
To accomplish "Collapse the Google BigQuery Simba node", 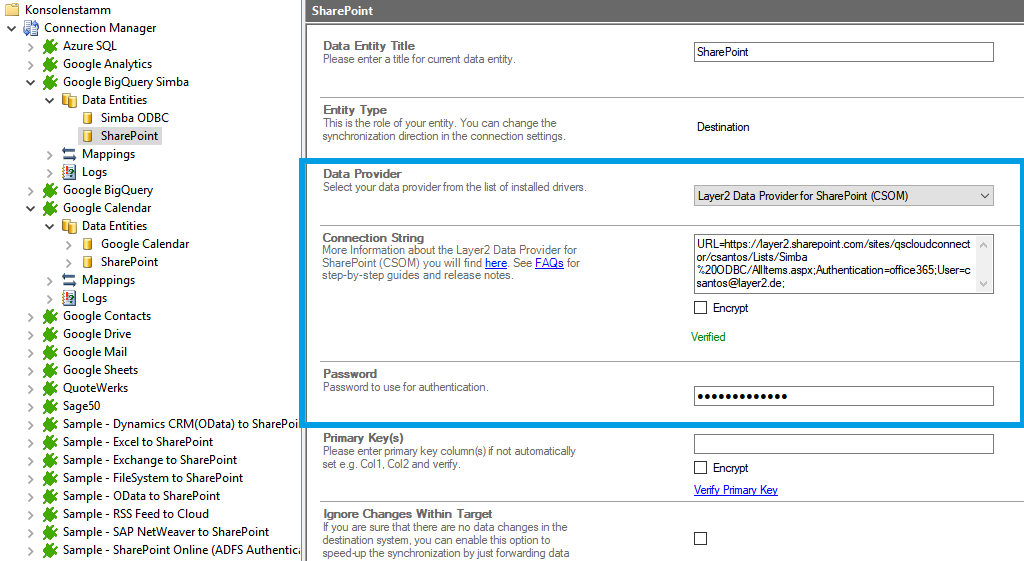I will pyautogui.click(x=31, y=82).
